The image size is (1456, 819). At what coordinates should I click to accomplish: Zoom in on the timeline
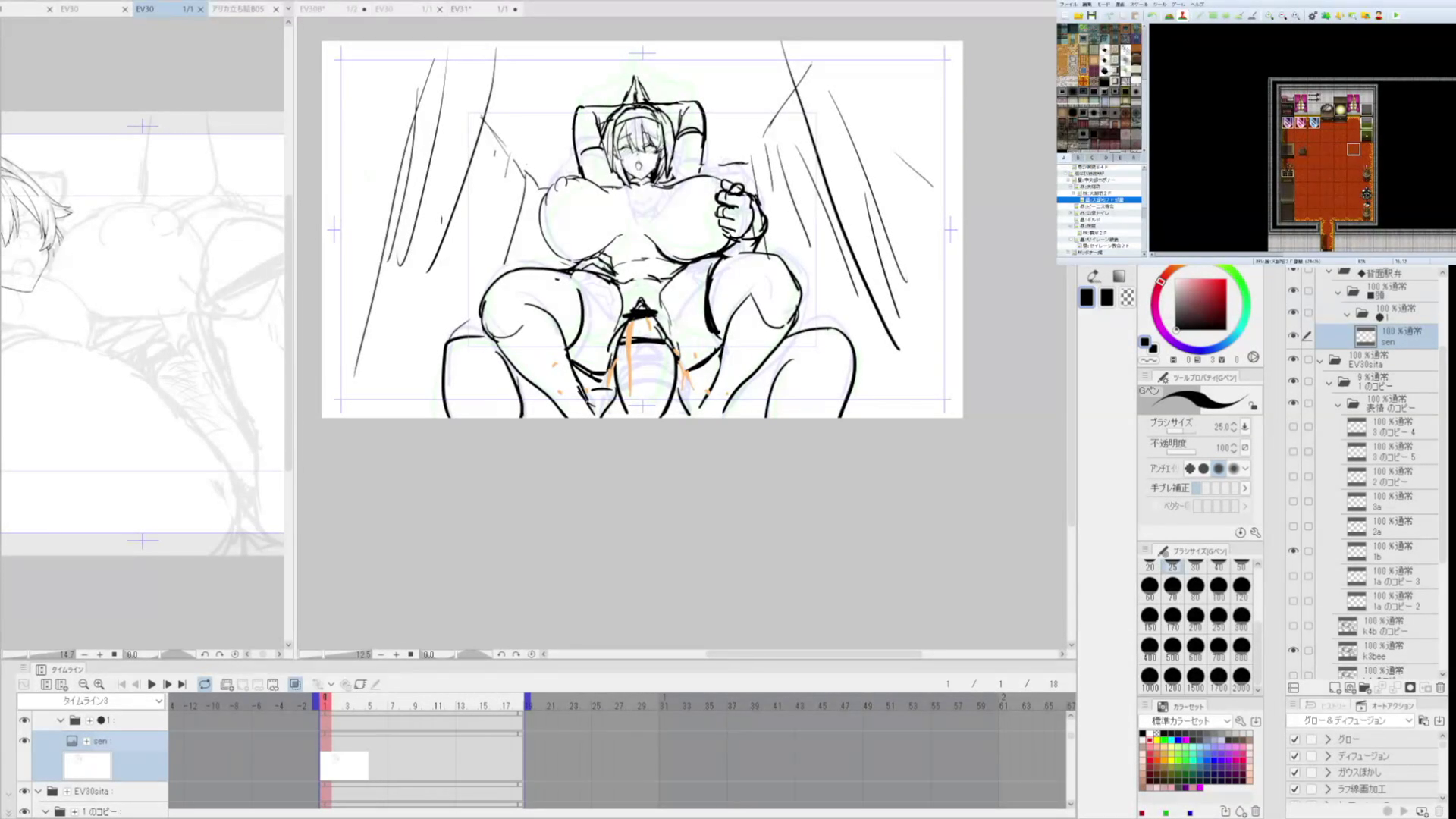[x=99, y=684]
